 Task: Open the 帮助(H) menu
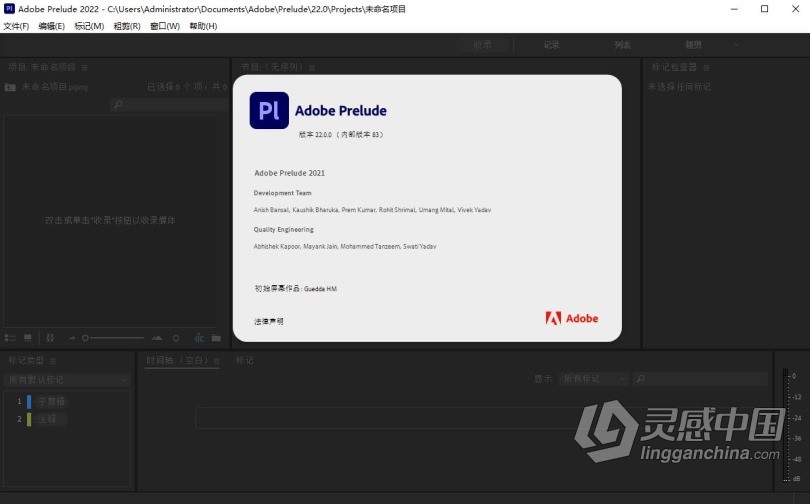(204, 26)
